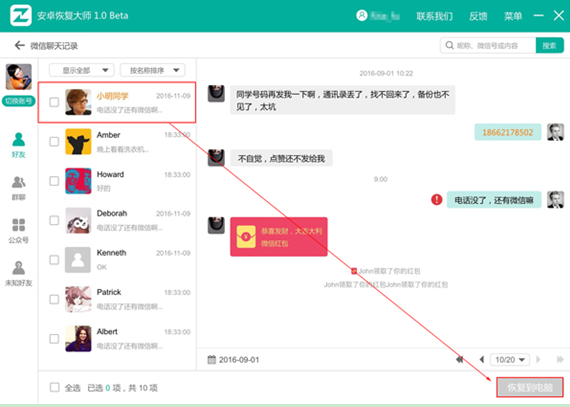Image resolution: width=570 pixels, height=407 pixels.
Task: Open the 10/20 page selector dropdown
Action: click(x=510, y=360)
